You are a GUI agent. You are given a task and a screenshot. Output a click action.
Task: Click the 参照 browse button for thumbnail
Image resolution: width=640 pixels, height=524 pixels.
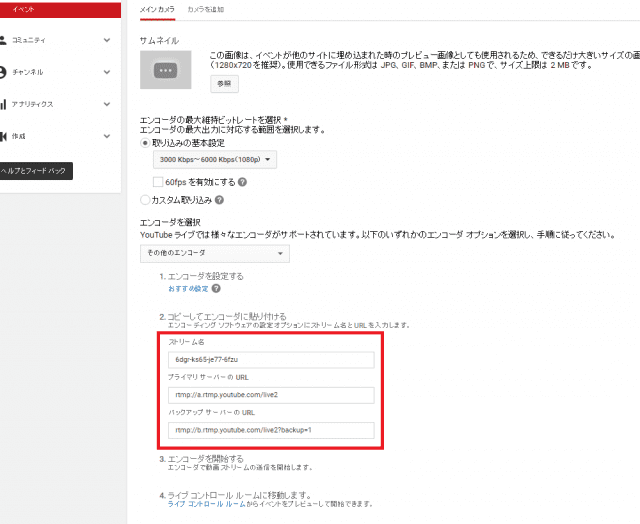click(x=224, y=84)
